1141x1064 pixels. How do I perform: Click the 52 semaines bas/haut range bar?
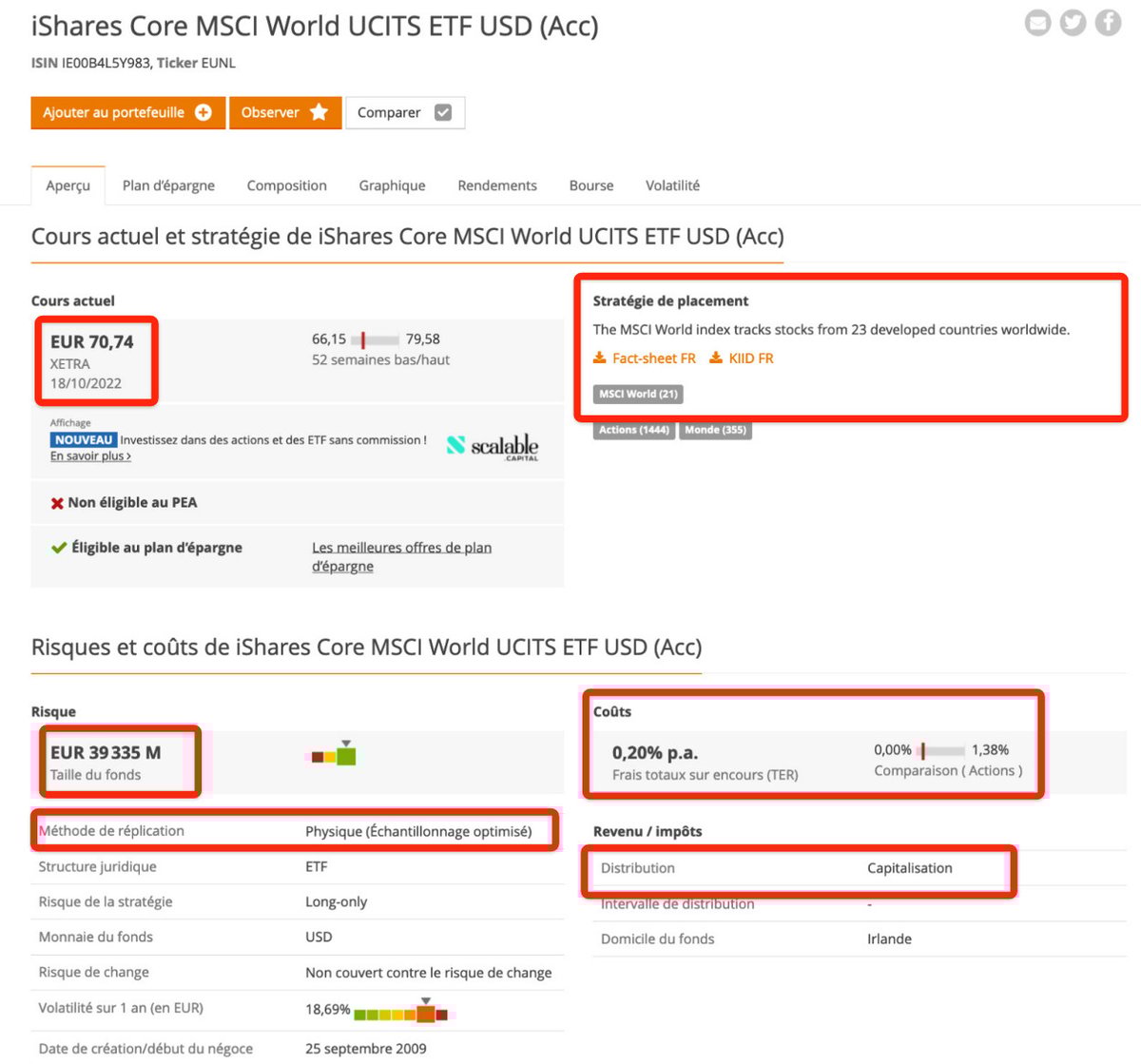pyautogui.click(x=376, y=339)
